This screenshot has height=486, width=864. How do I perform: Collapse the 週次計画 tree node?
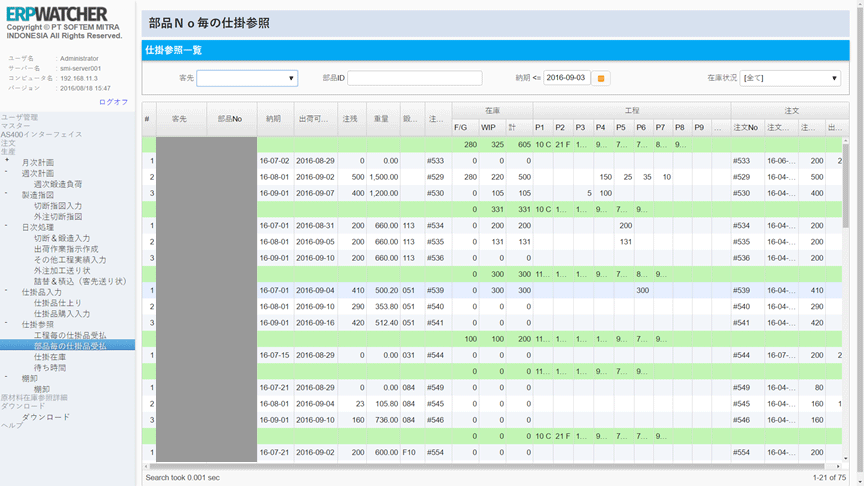[x=7, y=171]
